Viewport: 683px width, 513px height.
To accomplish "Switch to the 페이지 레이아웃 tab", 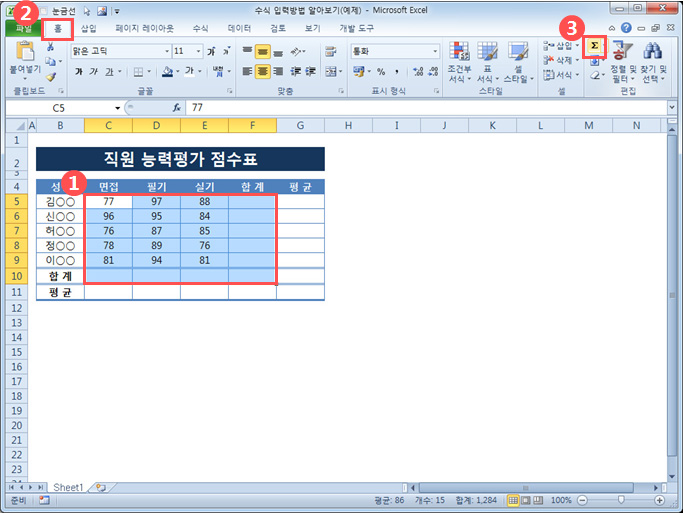I will click(144, 29).
